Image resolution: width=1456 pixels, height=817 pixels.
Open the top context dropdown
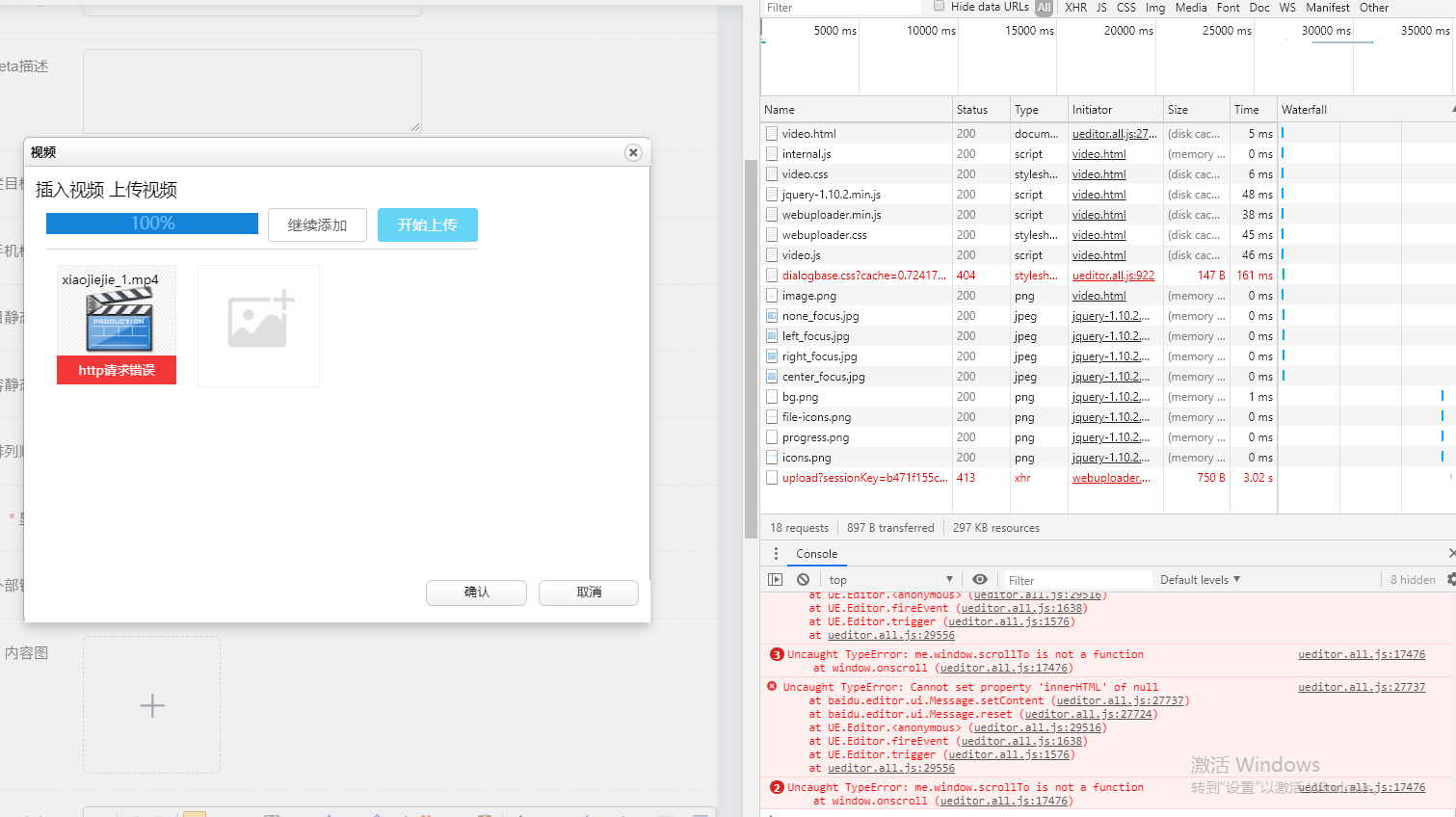click(889, 580)
